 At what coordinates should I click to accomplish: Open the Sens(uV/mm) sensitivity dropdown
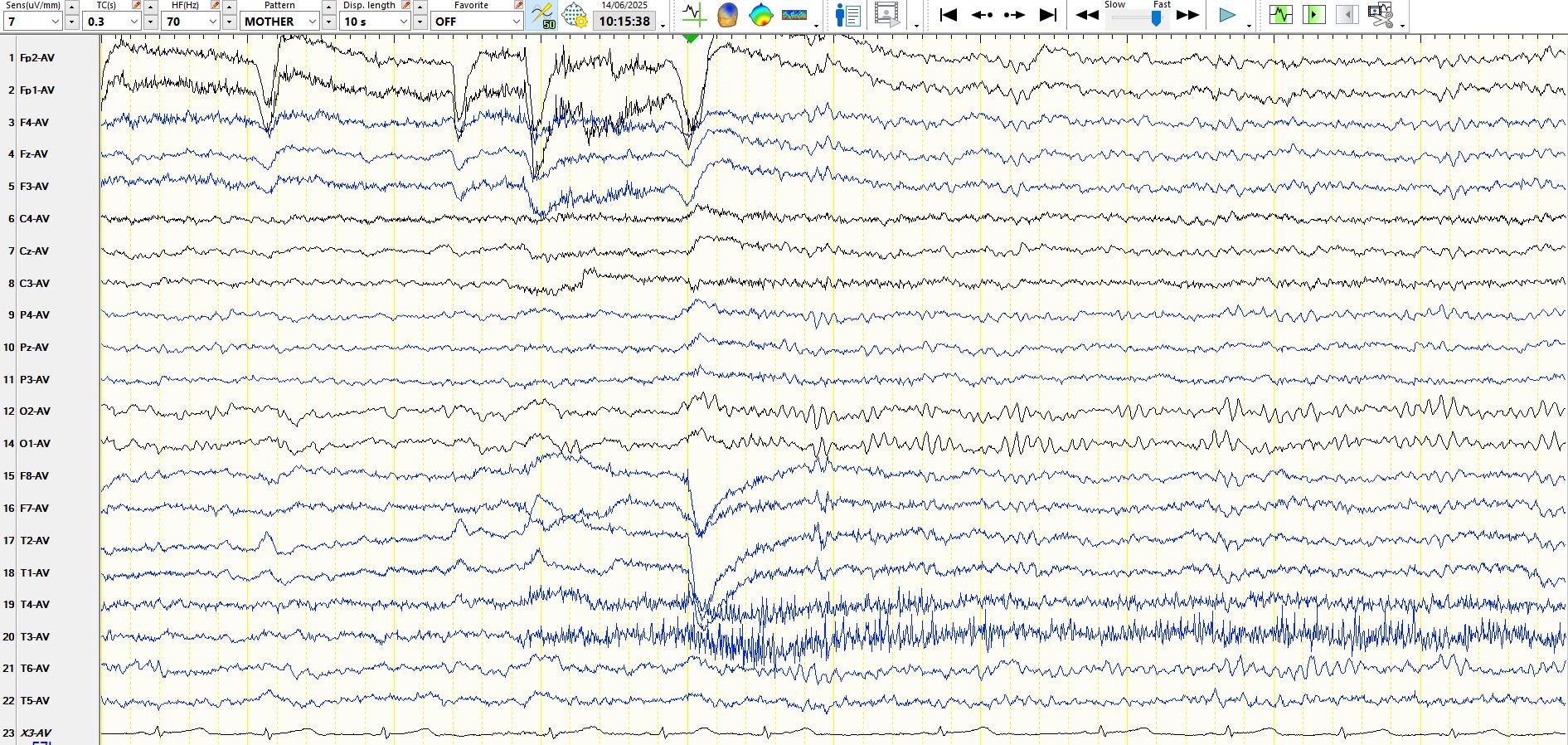33,22
